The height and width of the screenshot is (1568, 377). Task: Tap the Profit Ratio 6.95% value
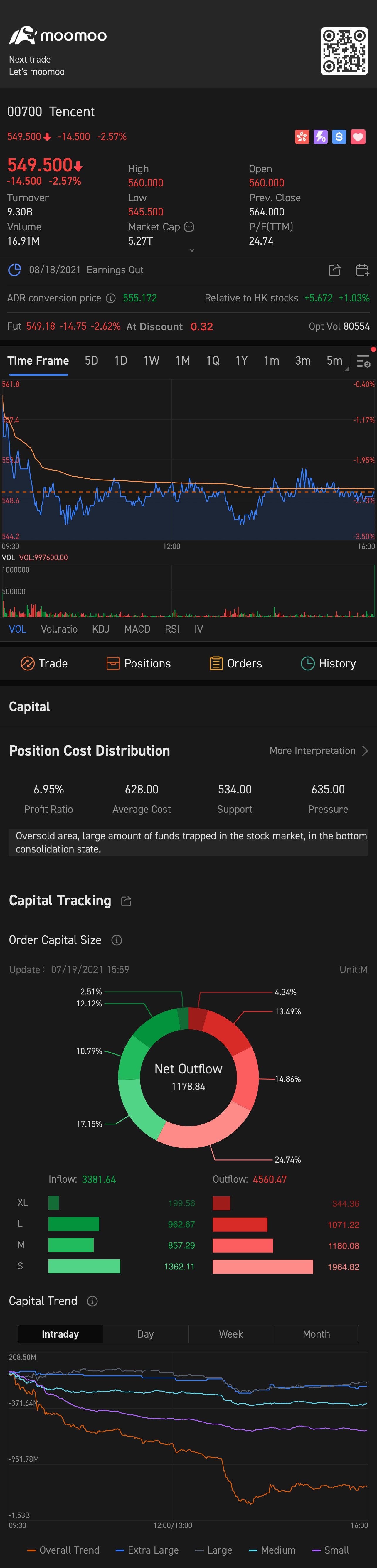pyautogui.click(x=49, y=790)
